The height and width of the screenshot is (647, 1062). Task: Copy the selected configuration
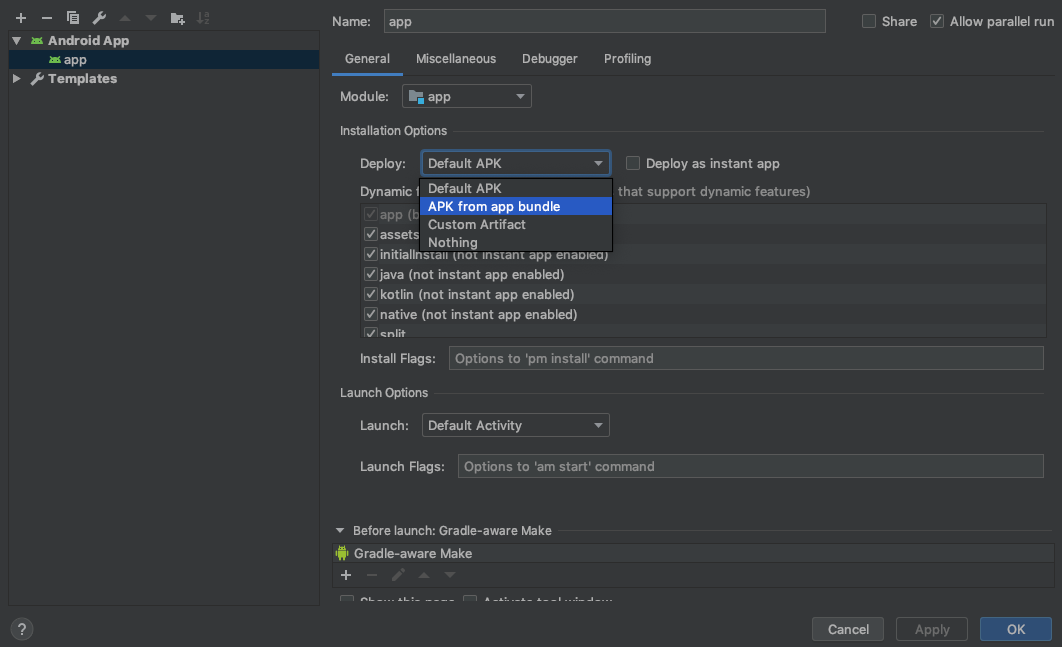(72, 18)
